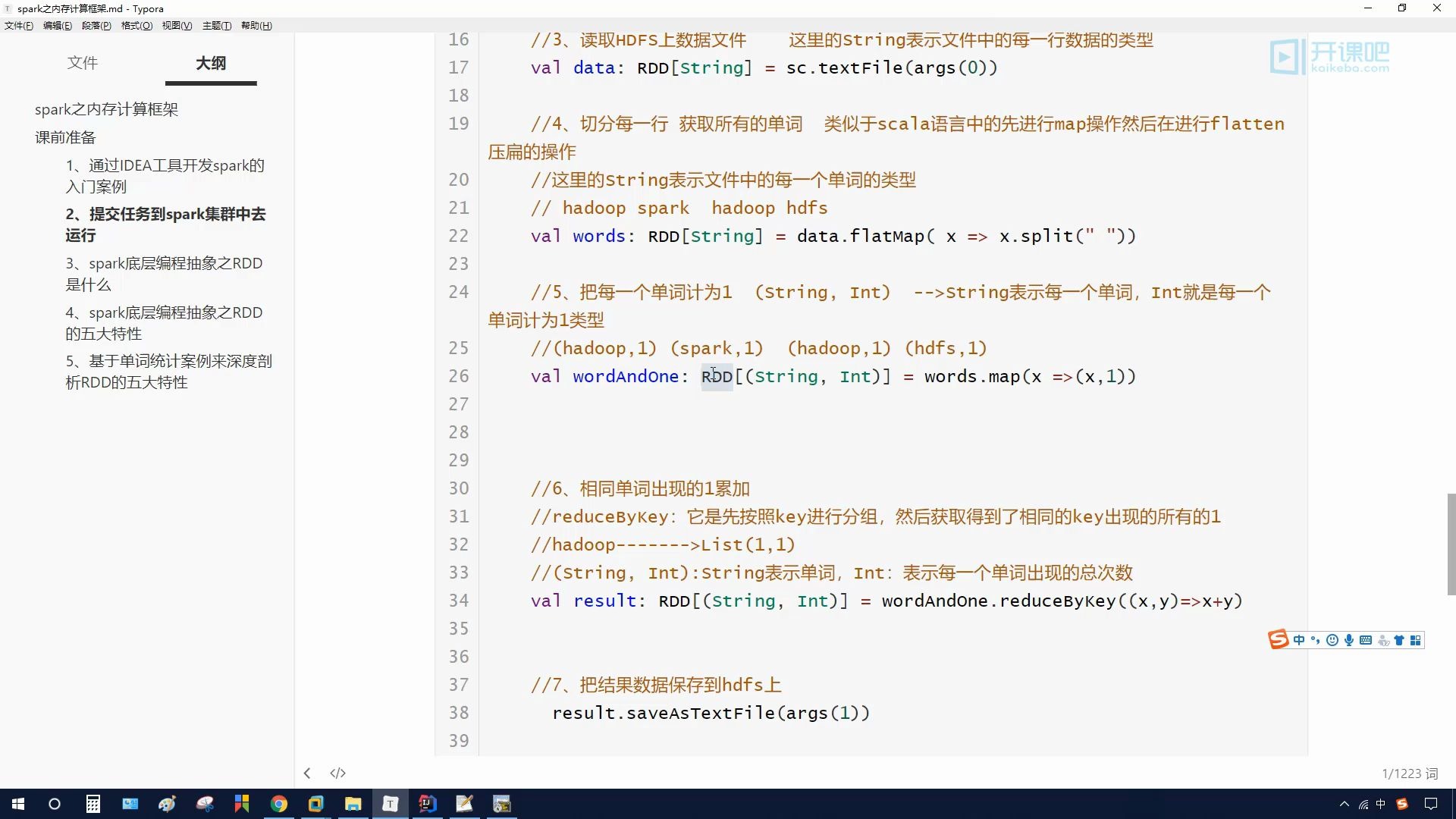Jump to outline heading spark之内存计算框架
The width and height of the screenshot is (1456, 819).
point(106,109)
